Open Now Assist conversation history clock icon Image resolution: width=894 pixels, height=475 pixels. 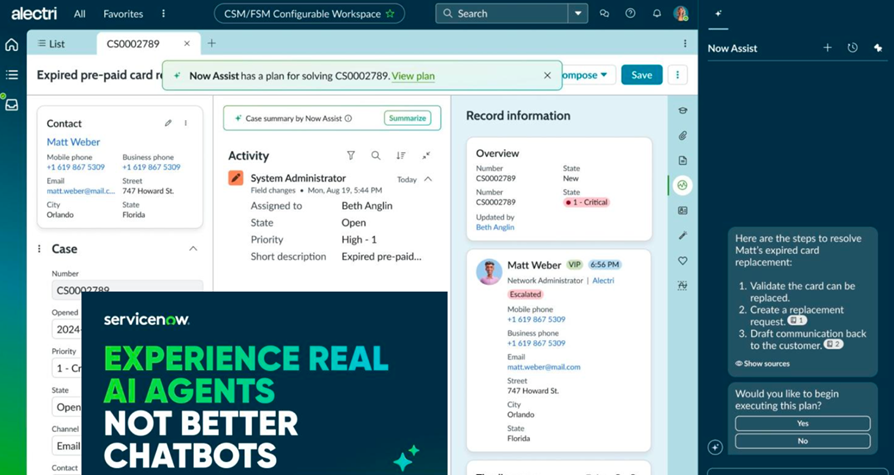852,48
